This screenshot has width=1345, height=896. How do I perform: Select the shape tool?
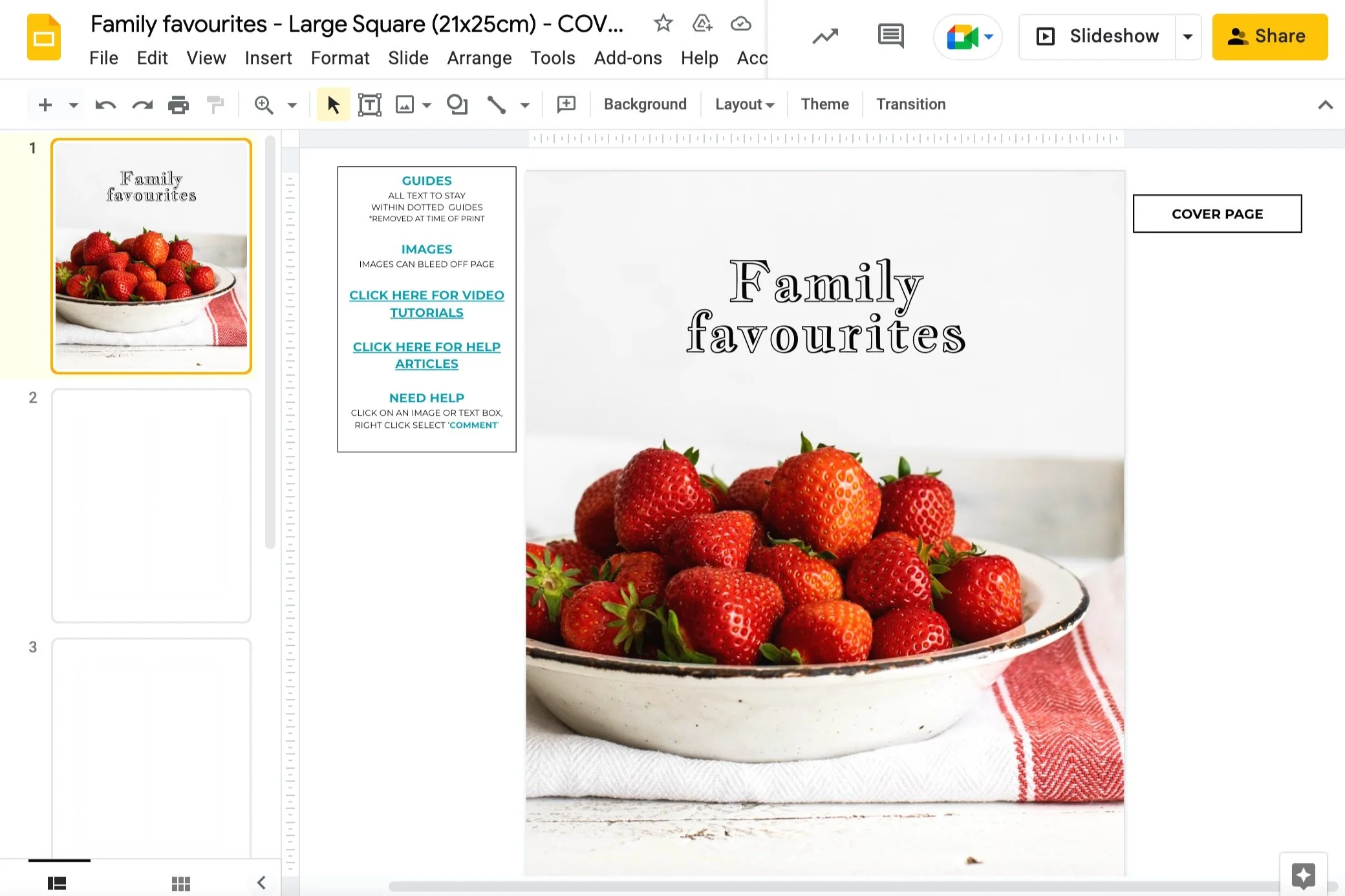457,104
